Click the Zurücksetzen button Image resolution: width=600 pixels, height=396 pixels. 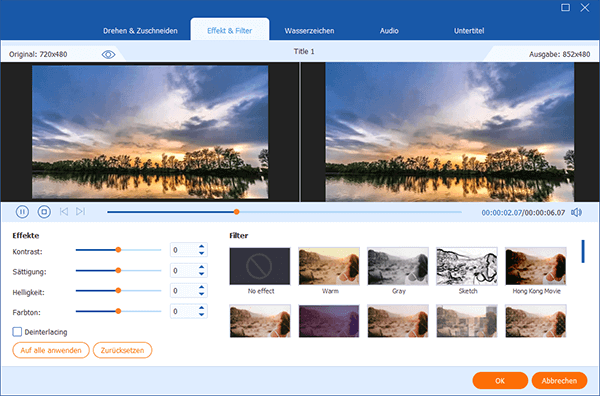click(x=122, y=350)
